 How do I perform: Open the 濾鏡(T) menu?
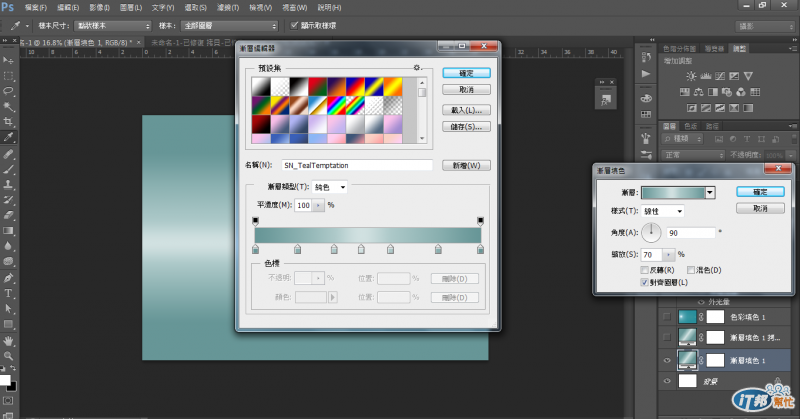click(x=228, y=8)
